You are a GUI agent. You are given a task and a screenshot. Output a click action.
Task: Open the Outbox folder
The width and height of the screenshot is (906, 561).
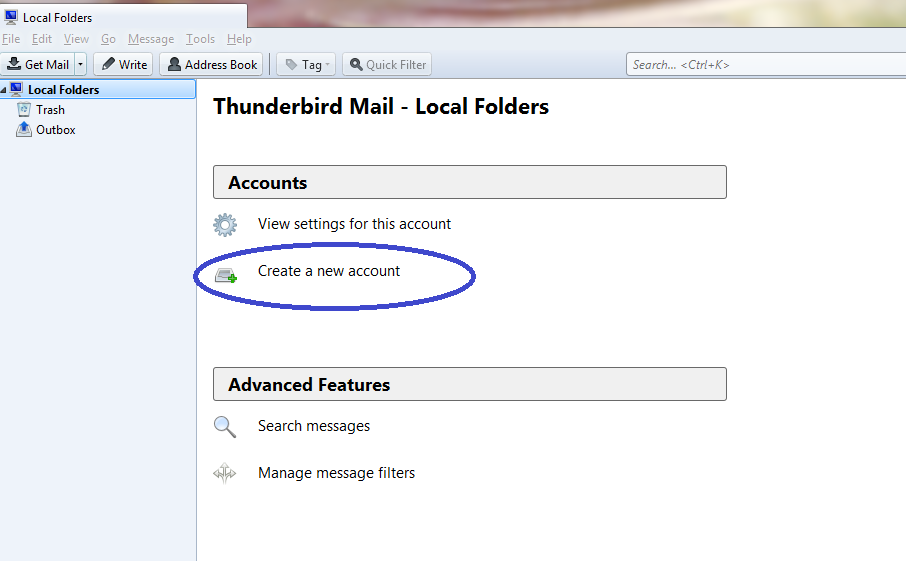55,130
